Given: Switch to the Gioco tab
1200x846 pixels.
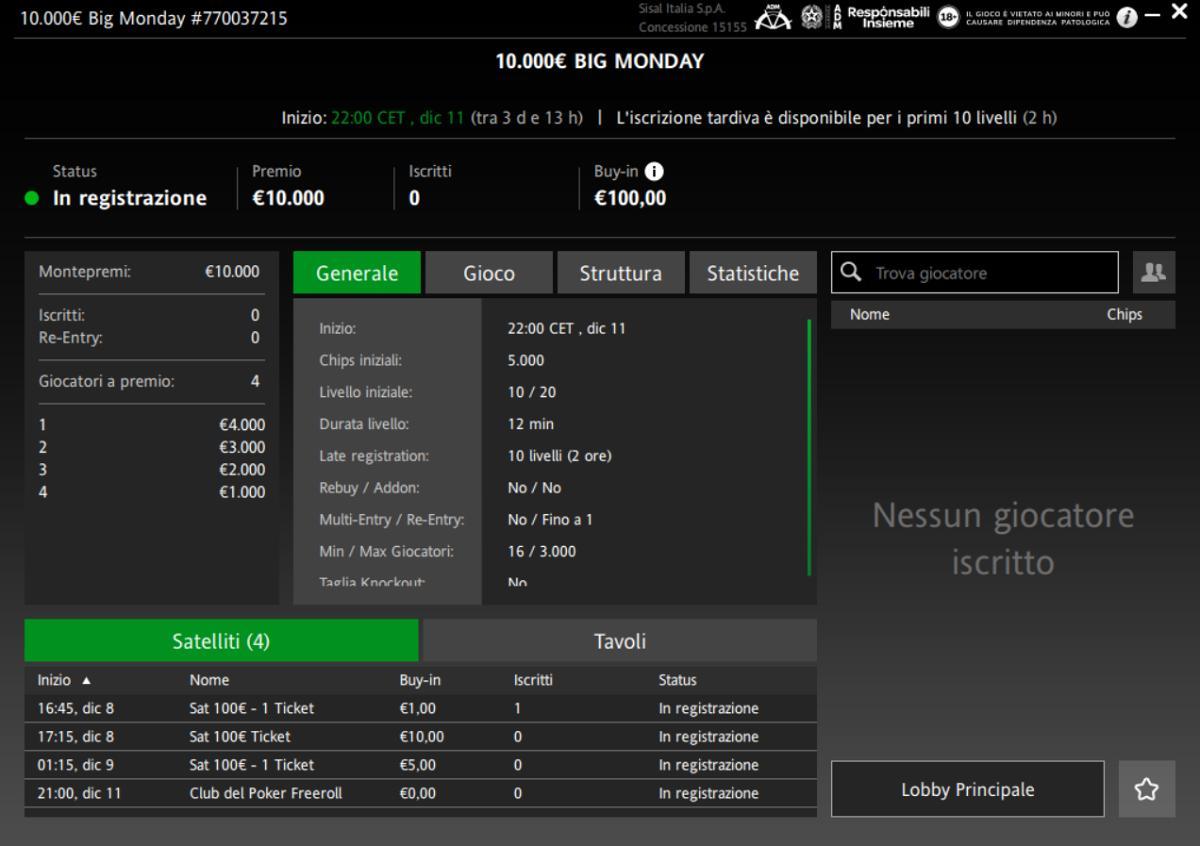Looking at the screenshot, I should (x=488, y=272).
